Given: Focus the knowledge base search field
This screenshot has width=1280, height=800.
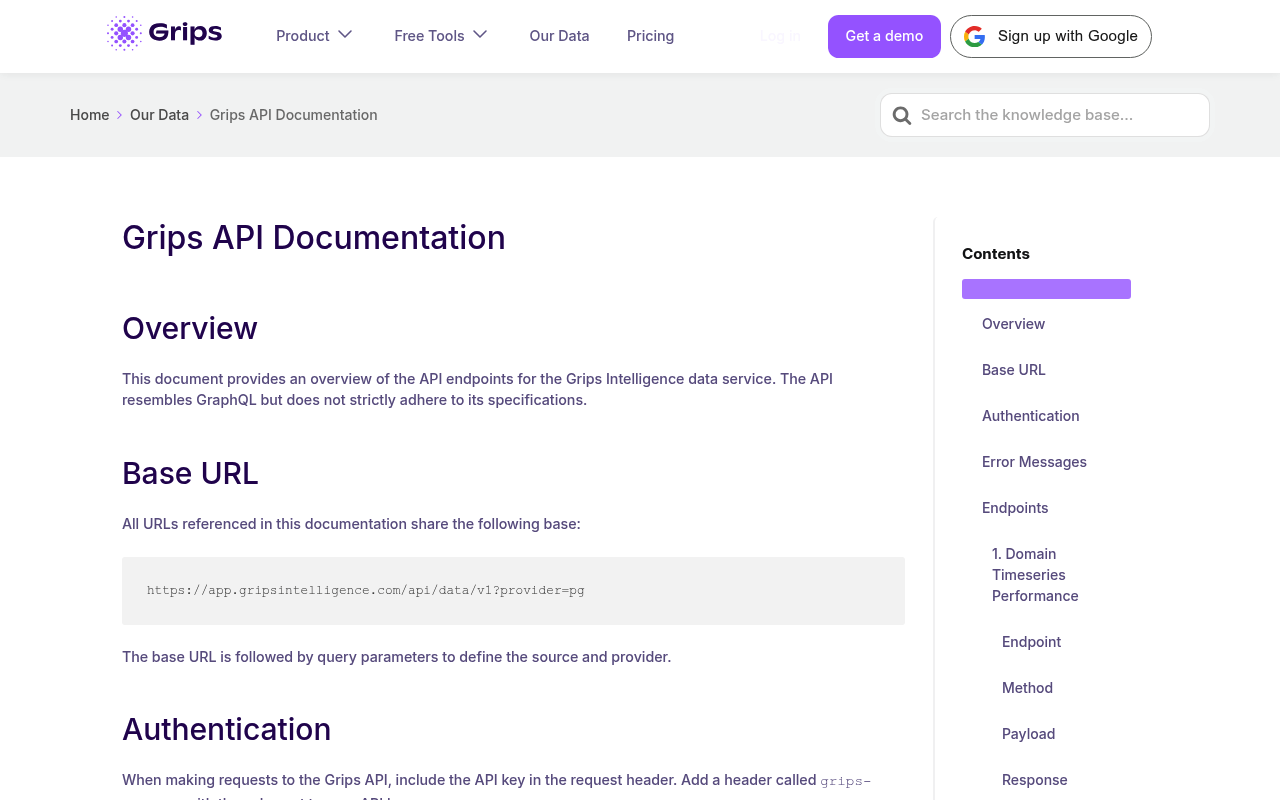Looking at the screenshot, I should 1045,115.
